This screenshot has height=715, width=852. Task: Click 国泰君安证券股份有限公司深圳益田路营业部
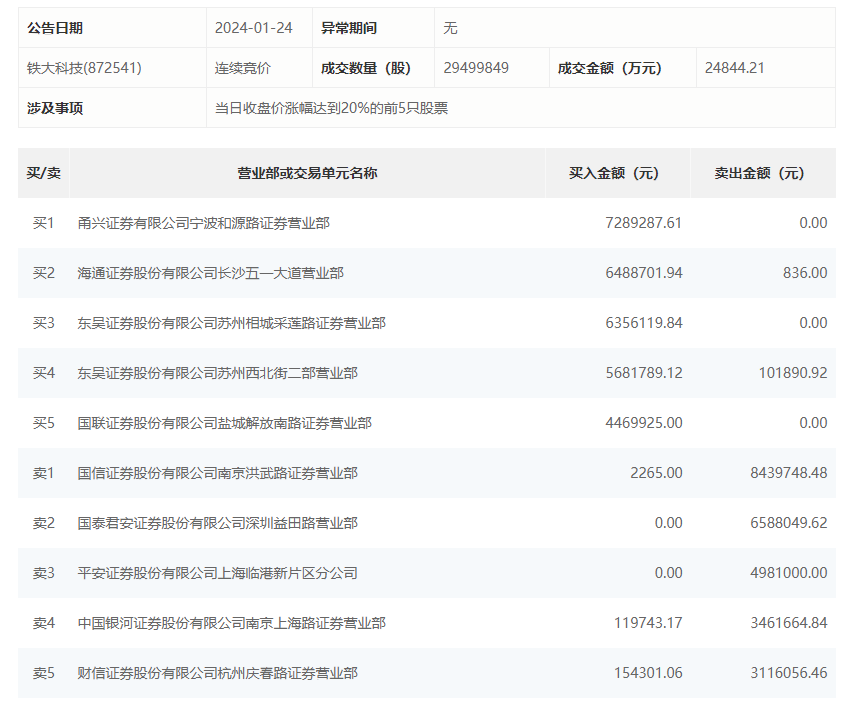tap(217, 523)
